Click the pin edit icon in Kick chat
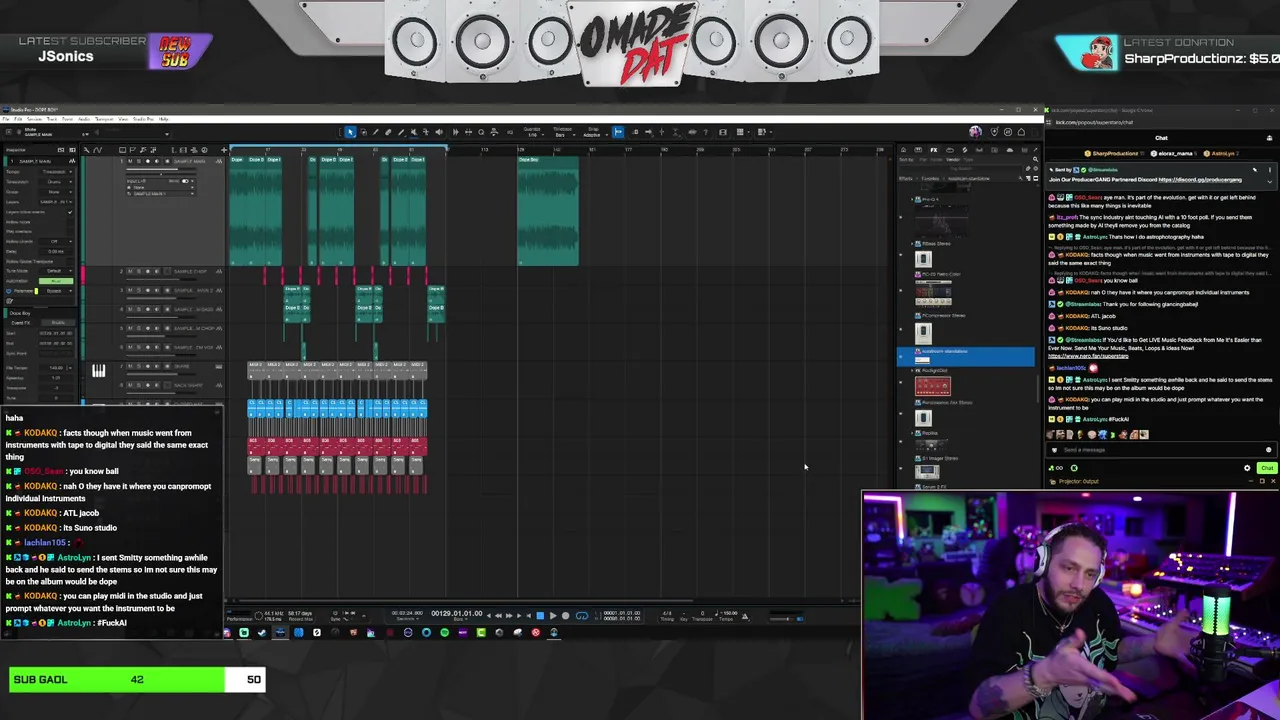1280x720 pixels. click(x=1255, y=170)
